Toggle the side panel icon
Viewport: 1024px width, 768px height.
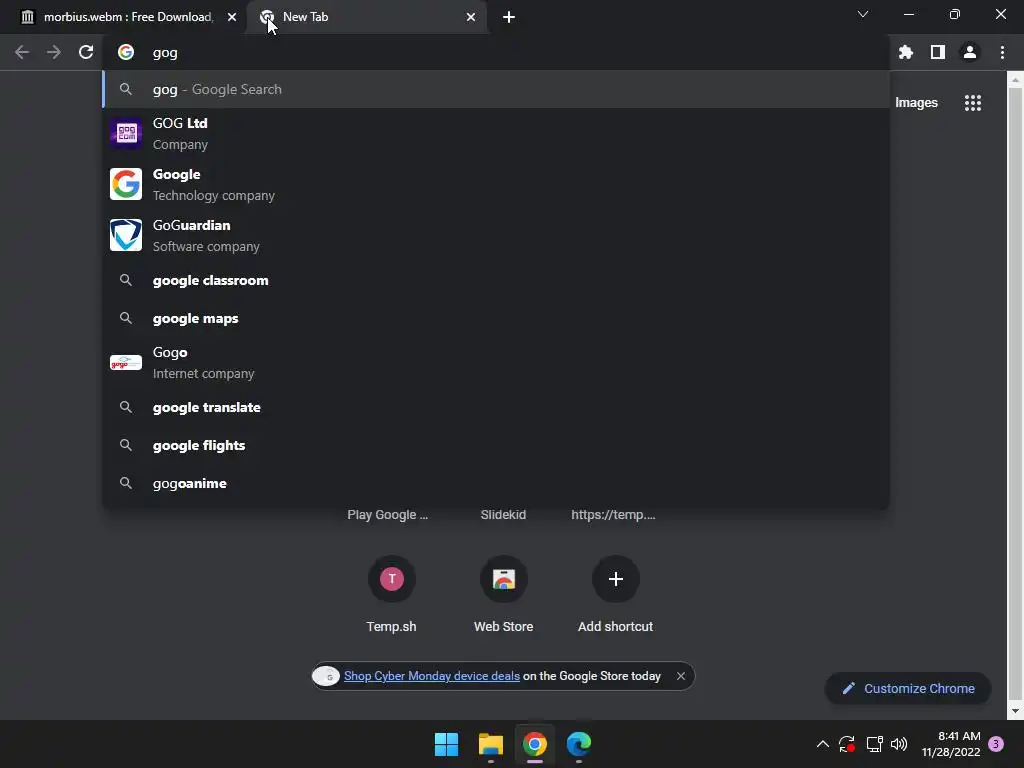pyautogui.click(x=938, y=52)
